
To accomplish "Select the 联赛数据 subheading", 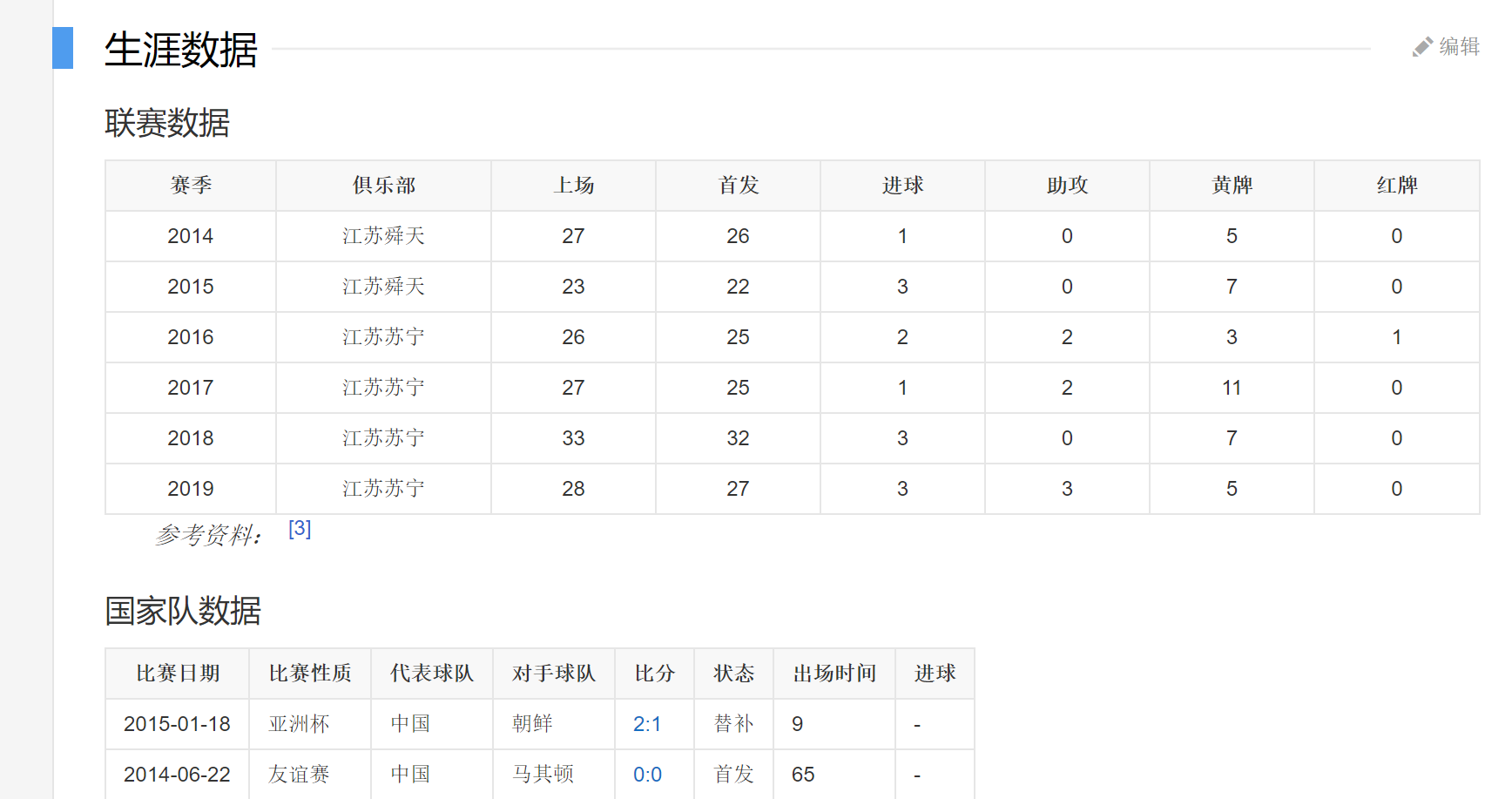I will [x=167, y=123].
